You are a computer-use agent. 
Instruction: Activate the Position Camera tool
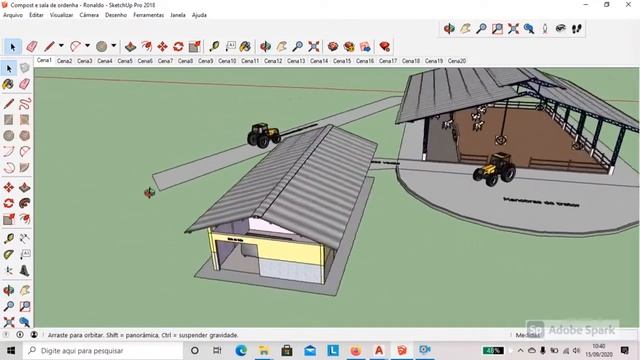click(x=545, y=29)
